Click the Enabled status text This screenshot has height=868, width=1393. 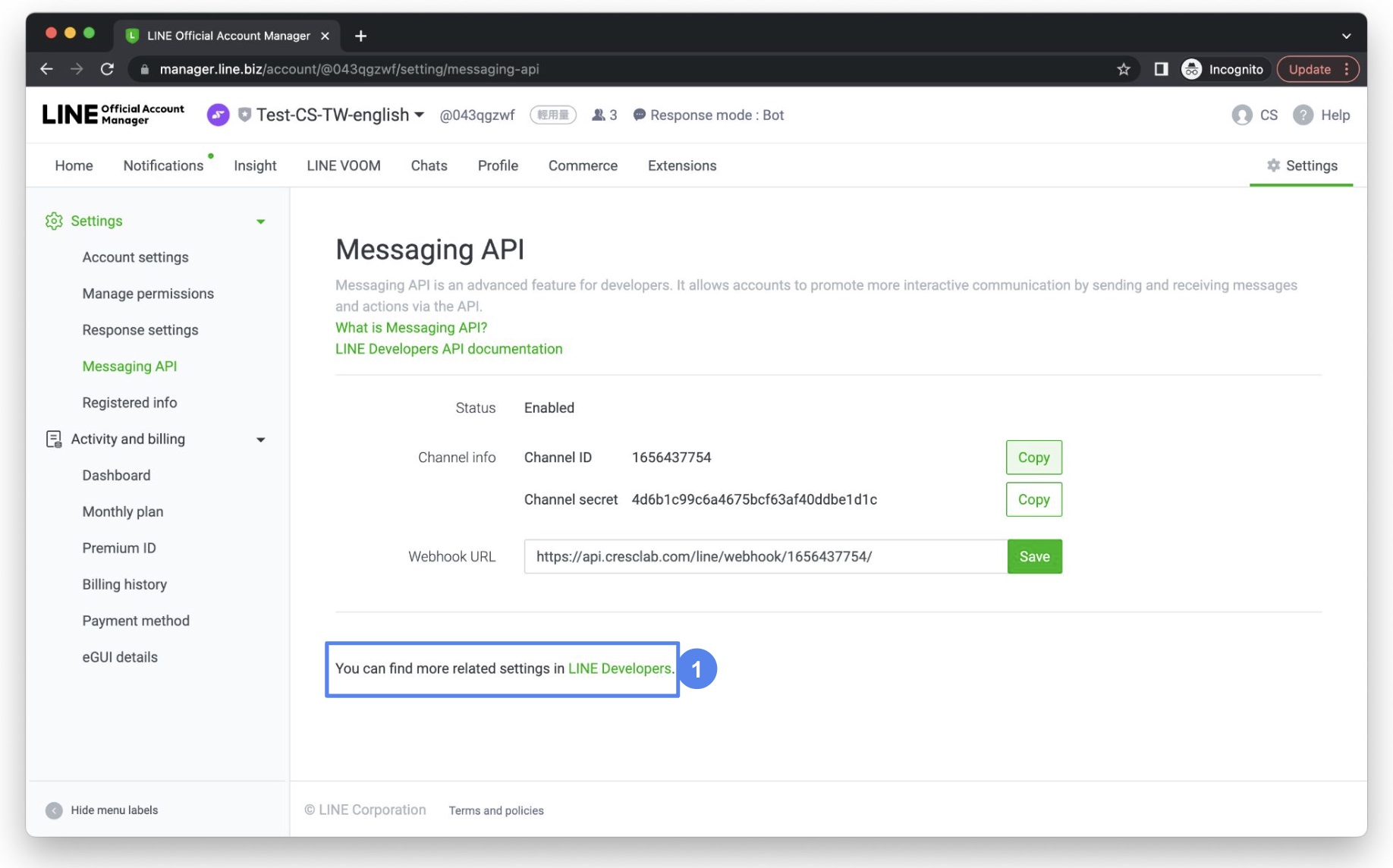549,408
